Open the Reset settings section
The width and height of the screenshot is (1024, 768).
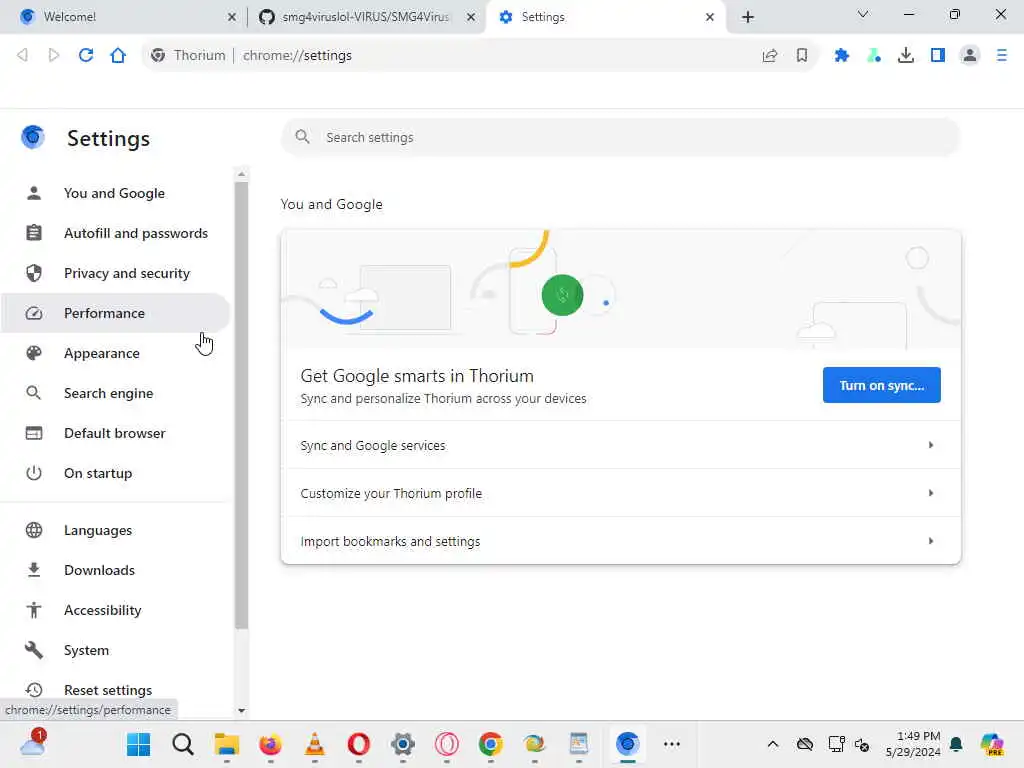click(x=115, y=690)
